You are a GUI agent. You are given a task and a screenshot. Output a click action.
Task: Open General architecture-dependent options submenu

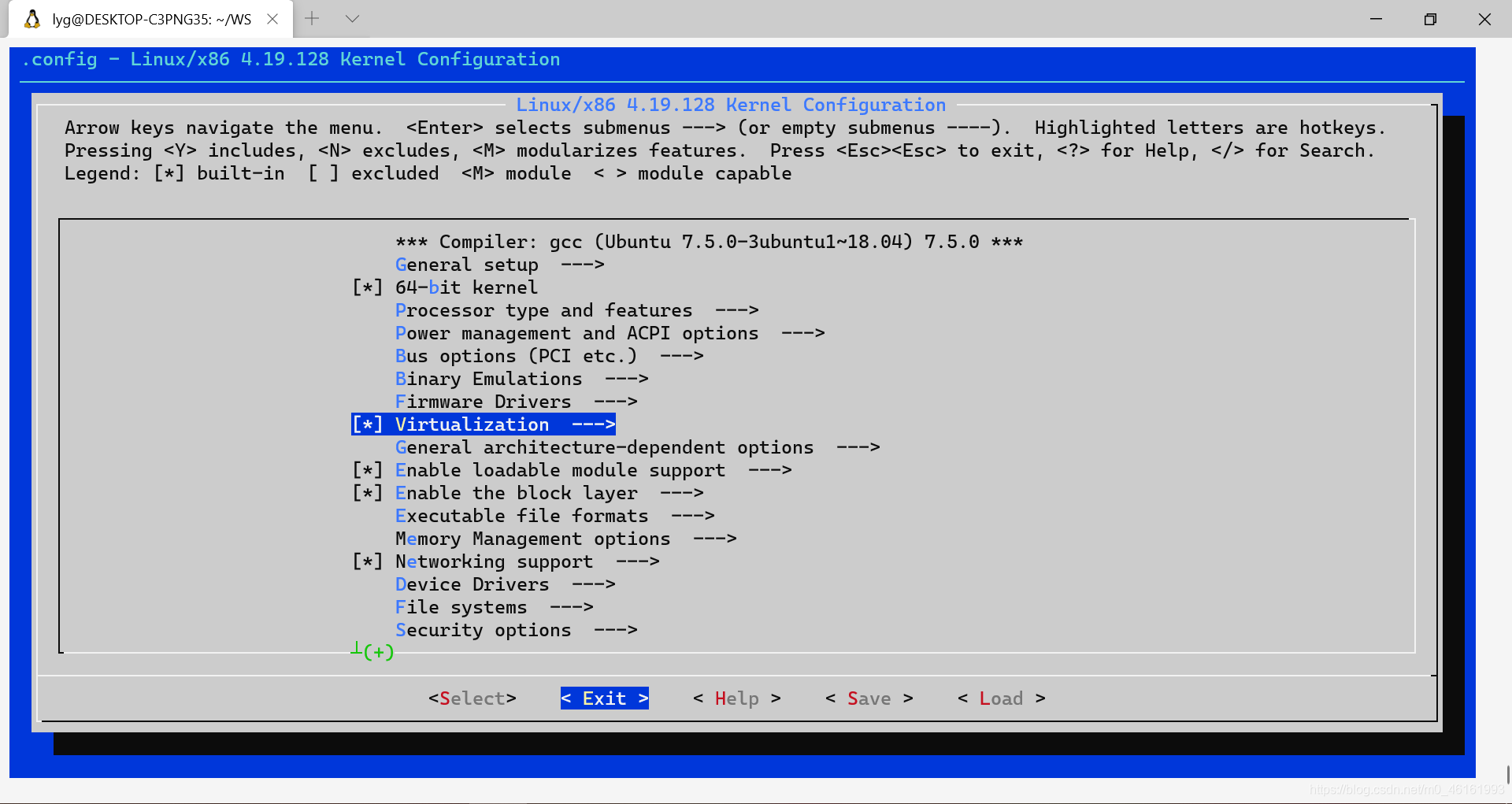(x=637, y=447)
